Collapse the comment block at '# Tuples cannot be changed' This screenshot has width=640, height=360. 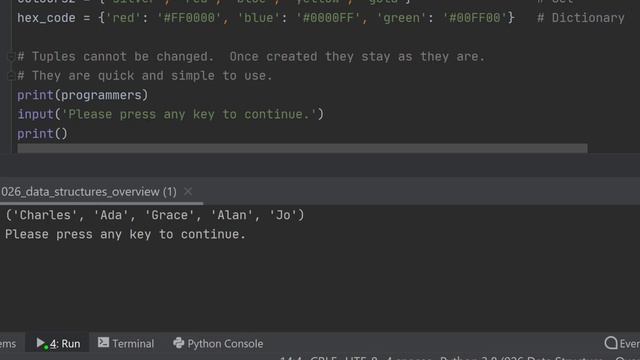click(x=11, y=57)
